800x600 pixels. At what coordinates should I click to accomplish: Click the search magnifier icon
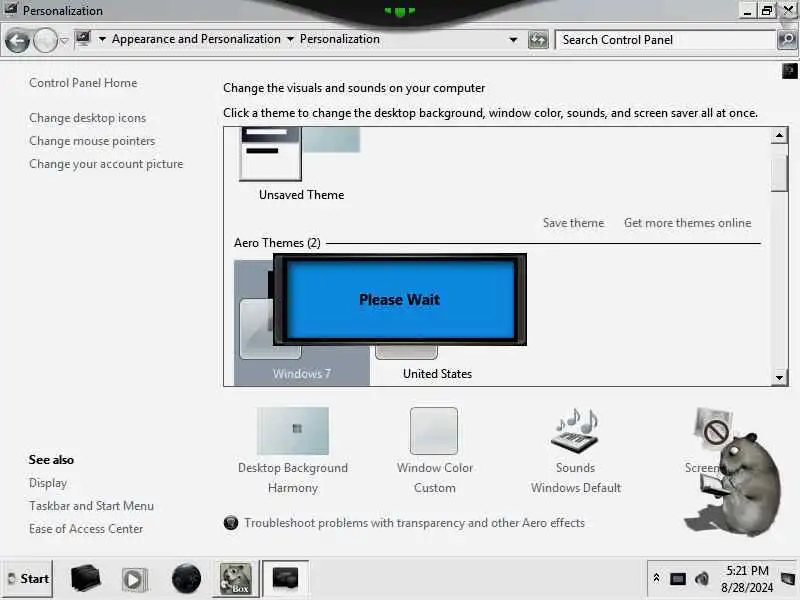[787, 40]
